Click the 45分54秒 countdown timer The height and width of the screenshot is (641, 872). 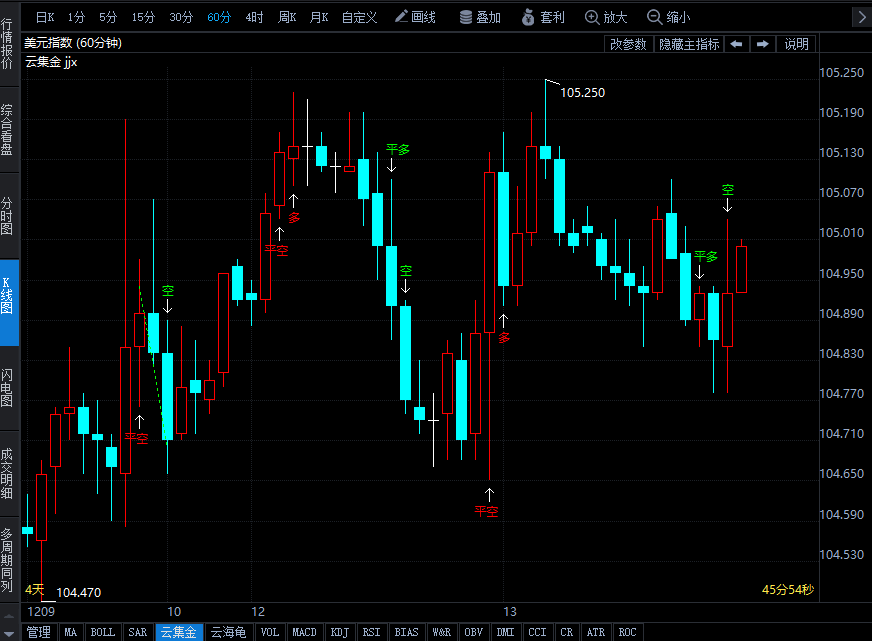click(x=788, y=589)
